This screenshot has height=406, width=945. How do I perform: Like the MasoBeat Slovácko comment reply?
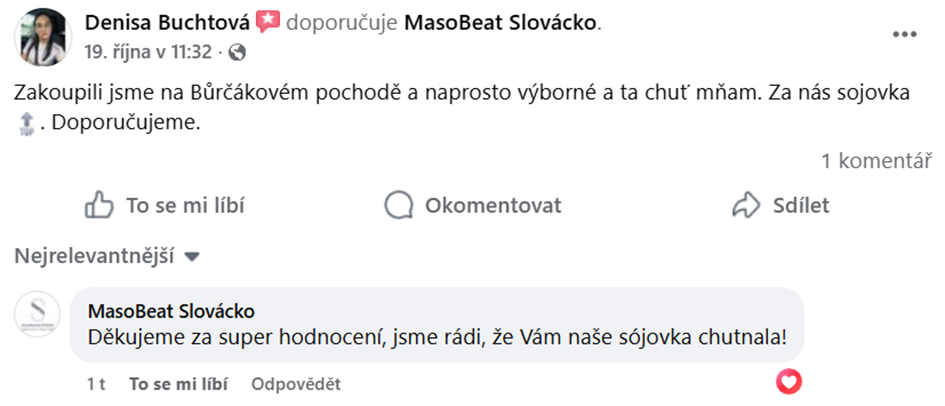(x=179, y=384)
